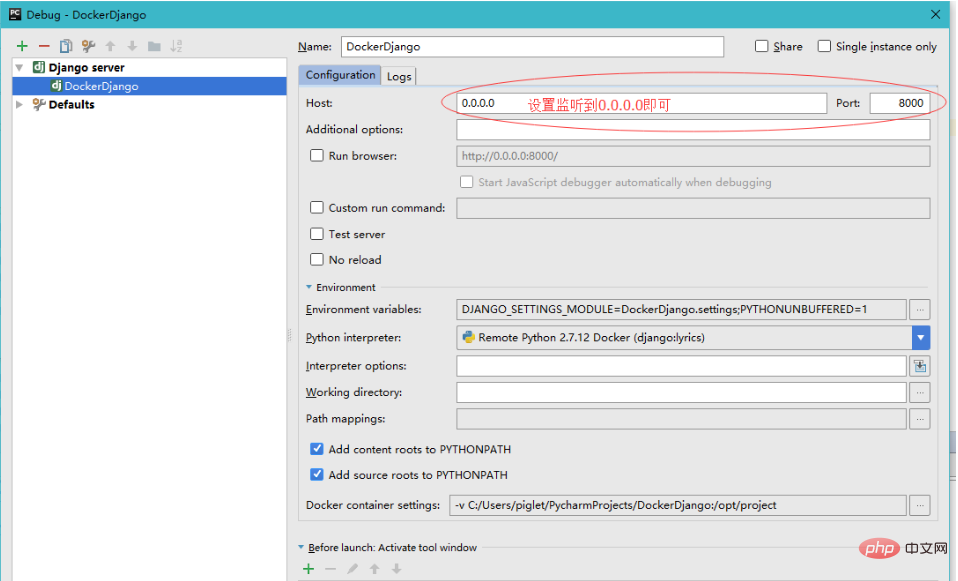The height and width of the screenshot is (581, 958).
Task: Create a new folder for configurations
Action: pos(154,46)
